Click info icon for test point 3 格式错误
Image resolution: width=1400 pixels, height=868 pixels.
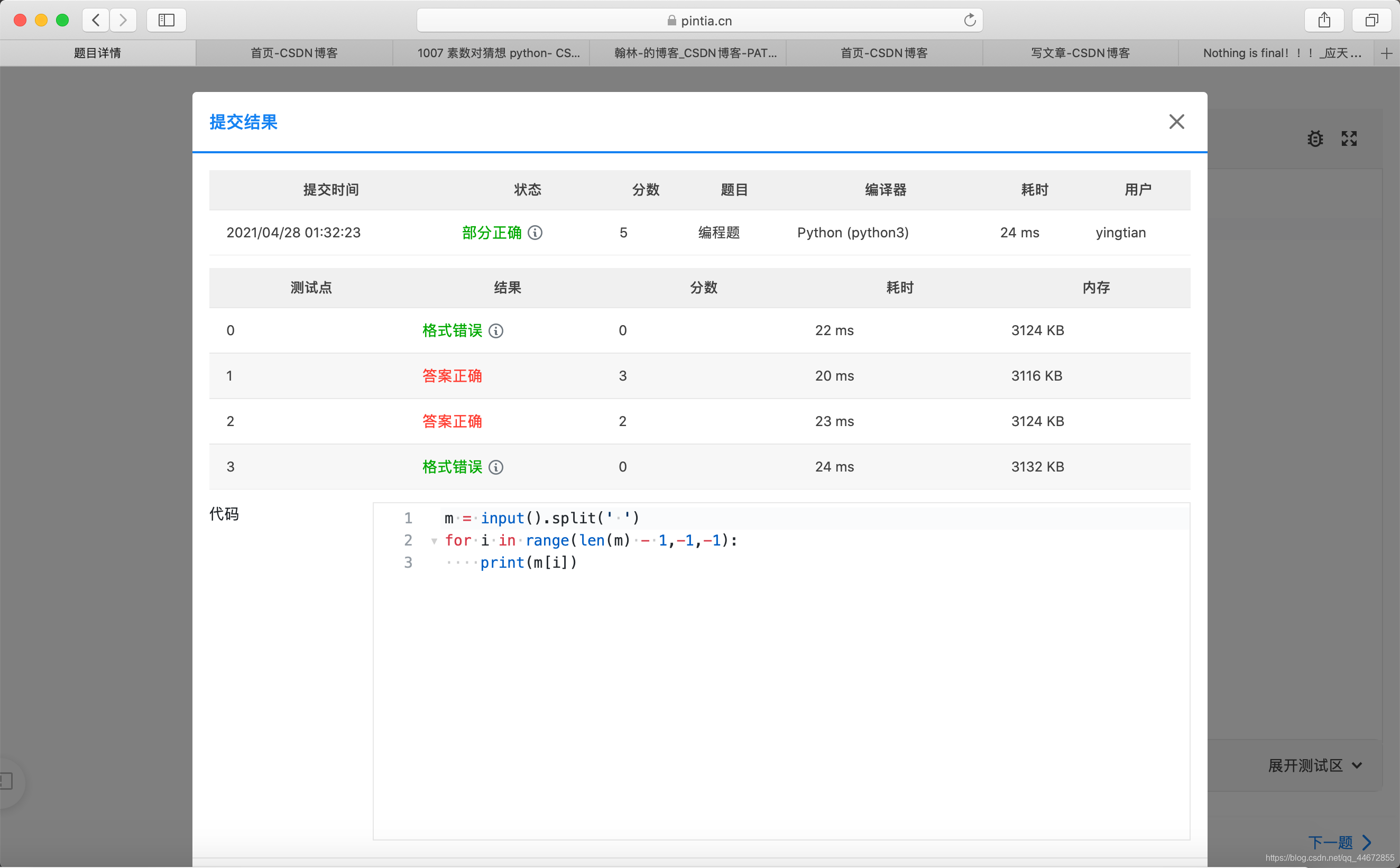496,467
